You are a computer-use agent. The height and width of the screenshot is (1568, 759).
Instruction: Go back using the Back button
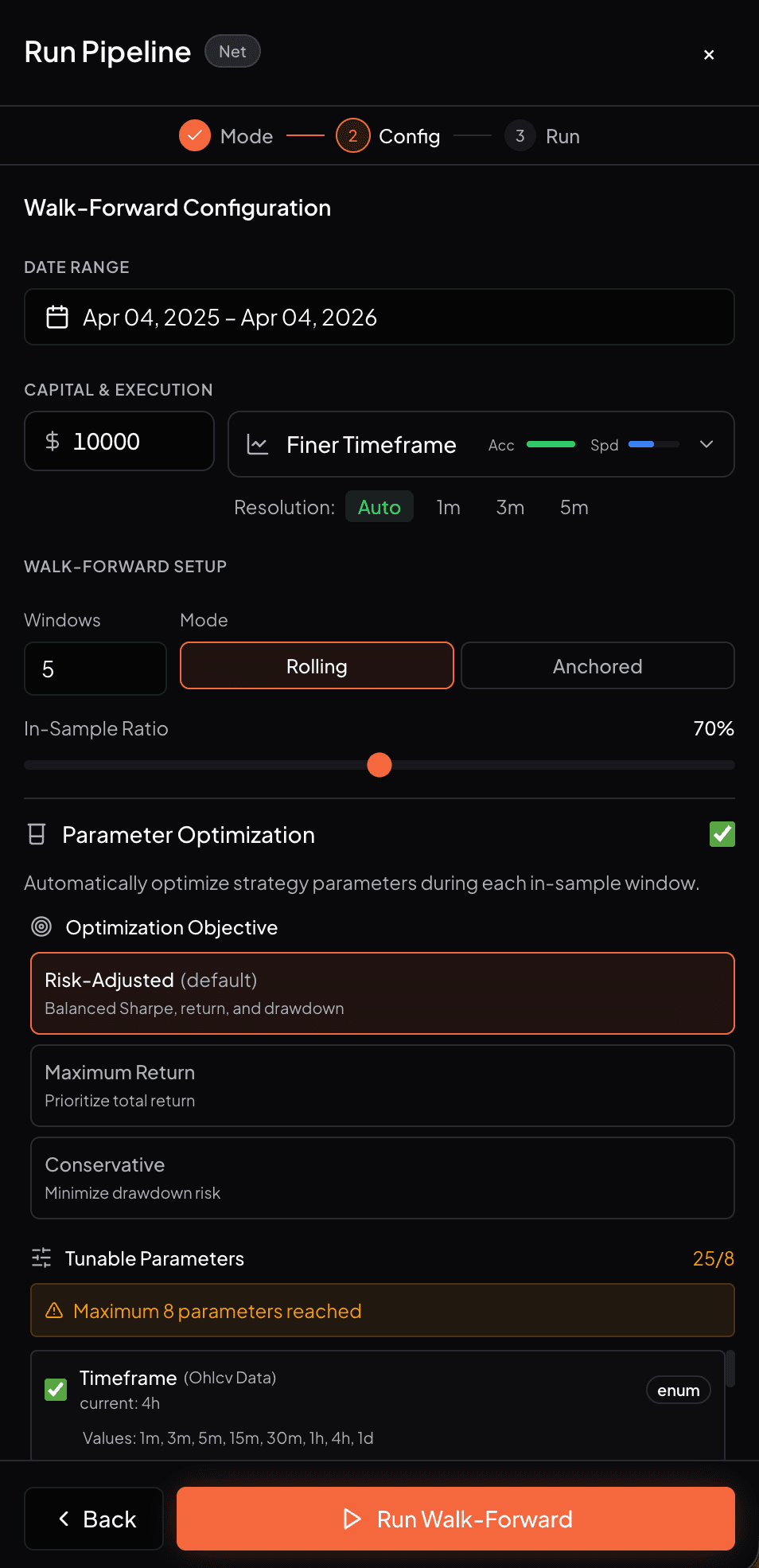pos(93,1518)
